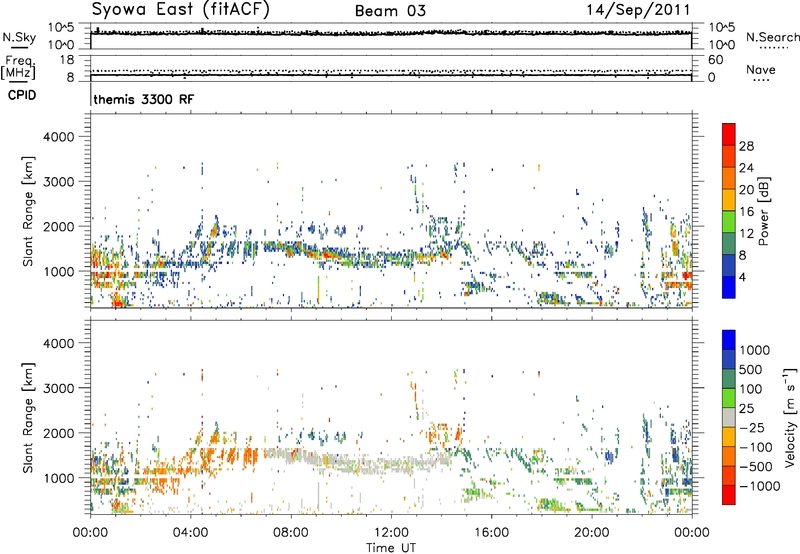Click the "N.Sky" axis label
This screenshot has width=800, height=554.
(x=19, y=37)
